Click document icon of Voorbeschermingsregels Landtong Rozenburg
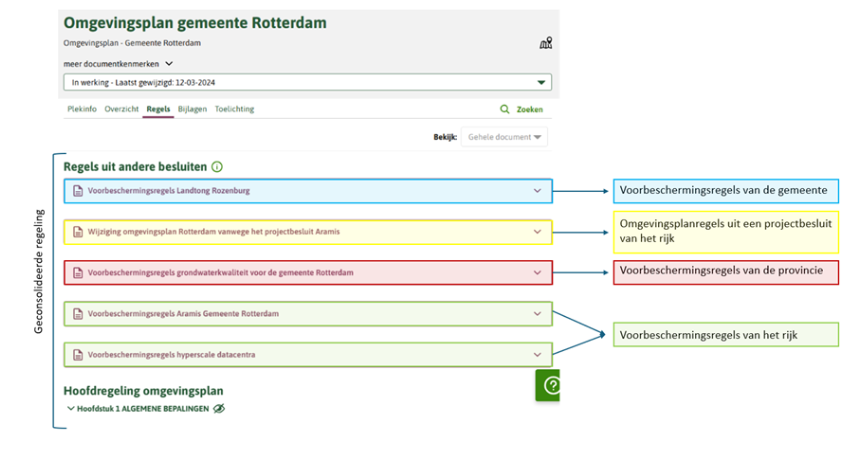This screenshot has width=849, height=449. pyautogui.click(x=79, y=190)
